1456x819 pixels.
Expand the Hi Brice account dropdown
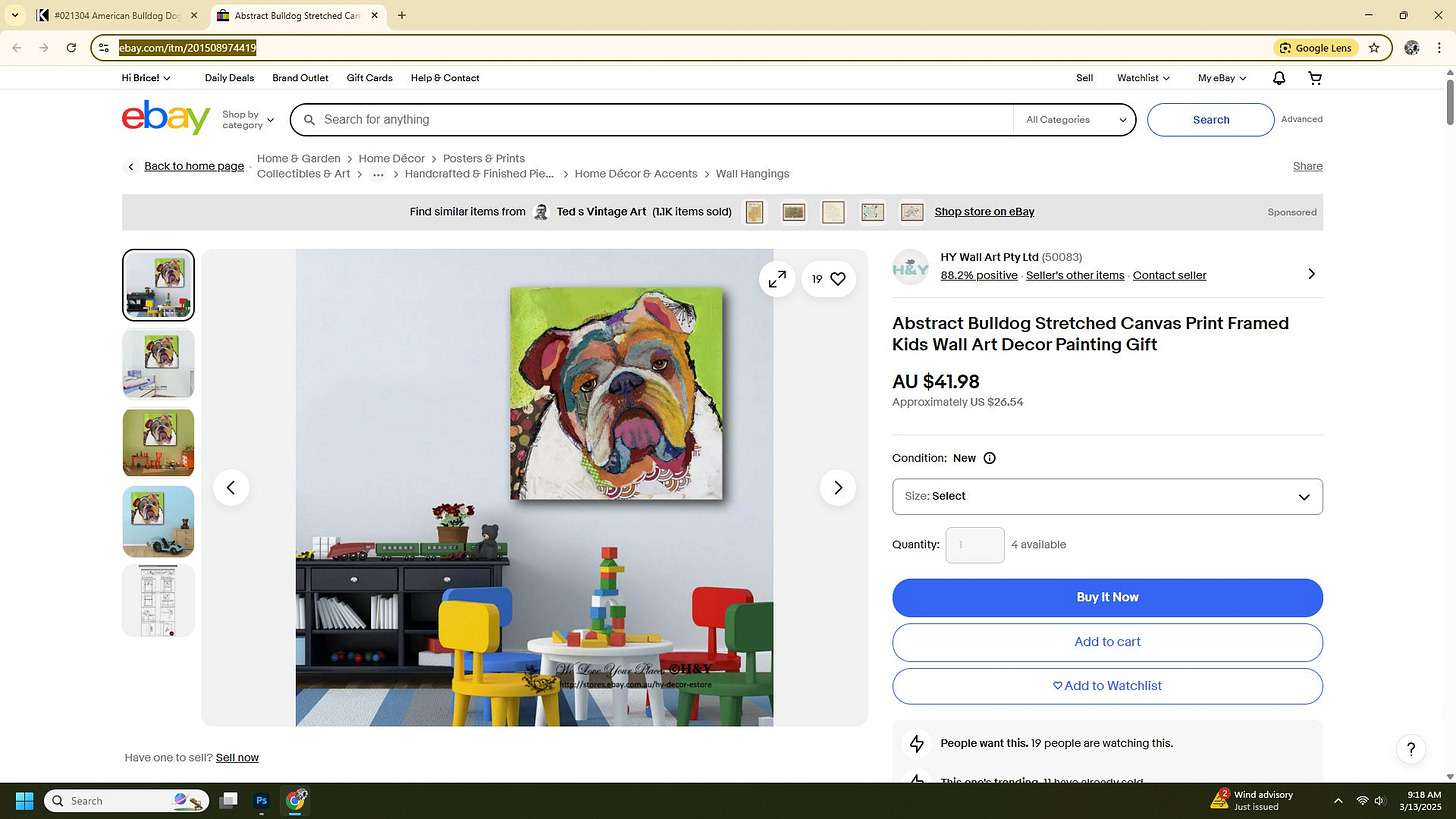(146, 78)
